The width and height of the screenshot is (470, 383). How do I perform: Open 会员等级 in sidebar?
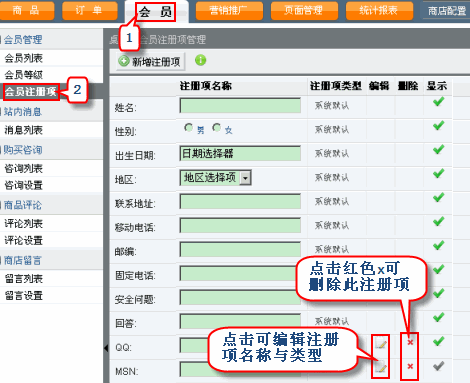point(24,75)
